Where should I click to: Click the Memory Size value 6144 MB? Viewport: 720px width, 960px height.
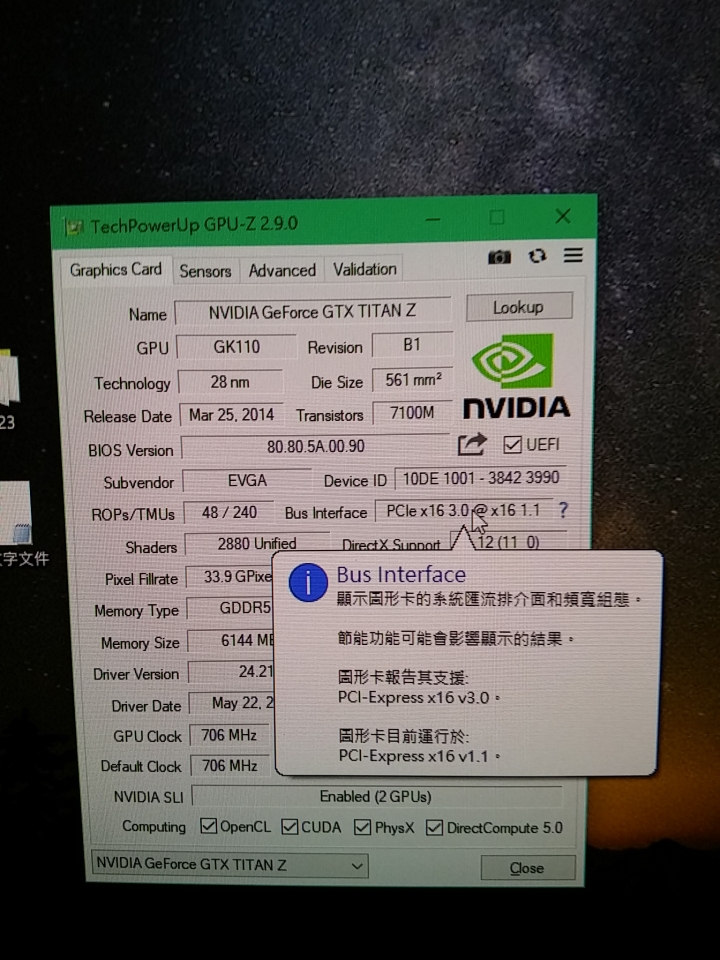[231, 640]
